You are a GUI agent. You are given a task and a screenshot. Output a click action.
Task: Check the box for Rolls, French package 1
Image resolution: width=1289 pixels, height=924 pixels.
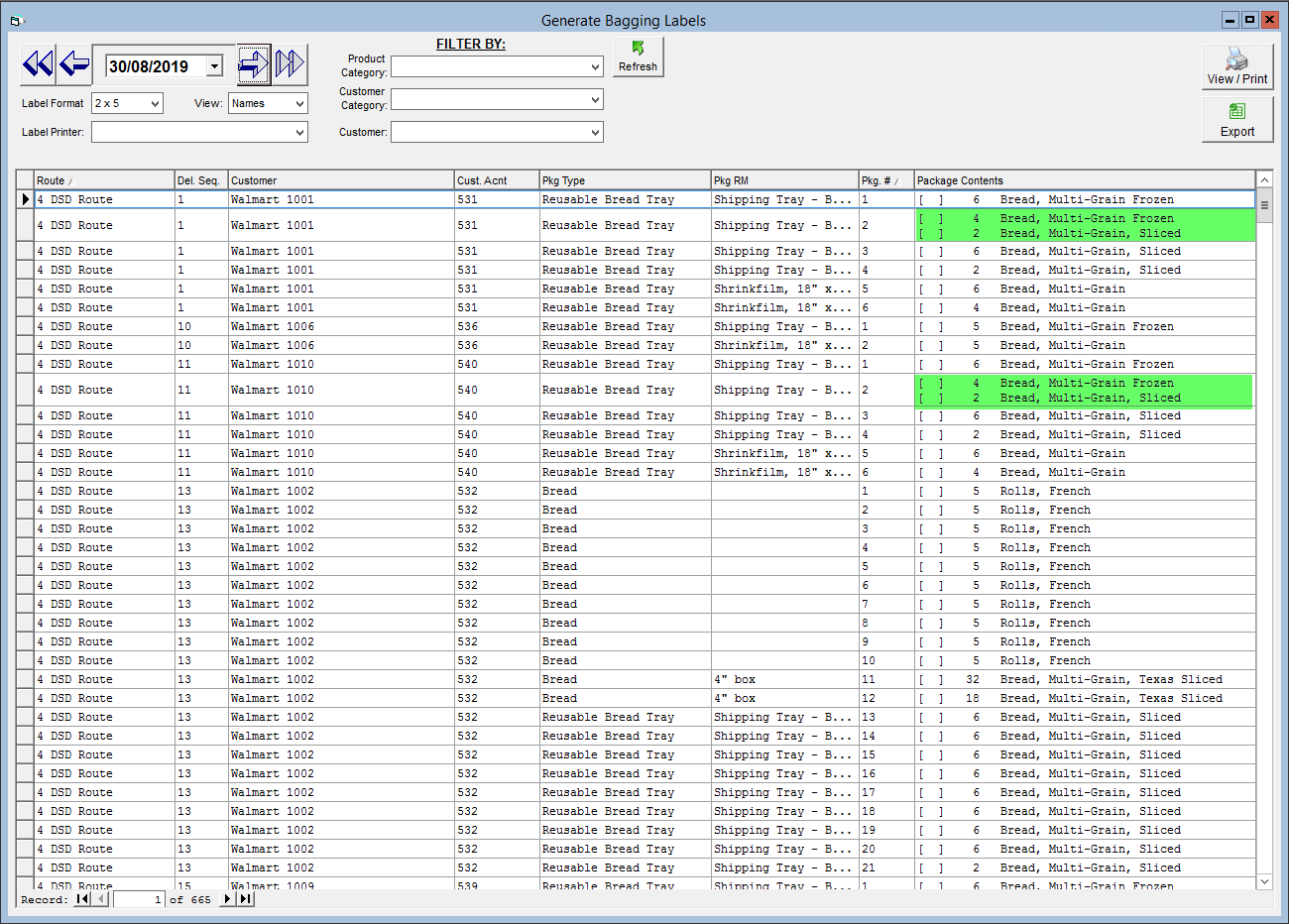click(x=930, y=491)
